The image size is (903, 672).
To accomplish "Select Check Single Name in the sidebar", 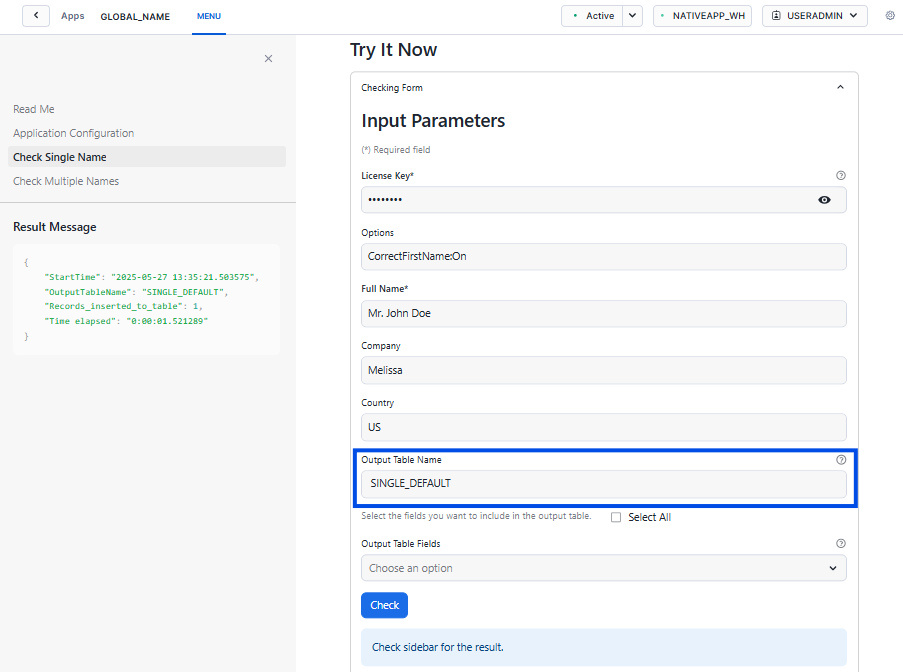I will click(147, 157).
